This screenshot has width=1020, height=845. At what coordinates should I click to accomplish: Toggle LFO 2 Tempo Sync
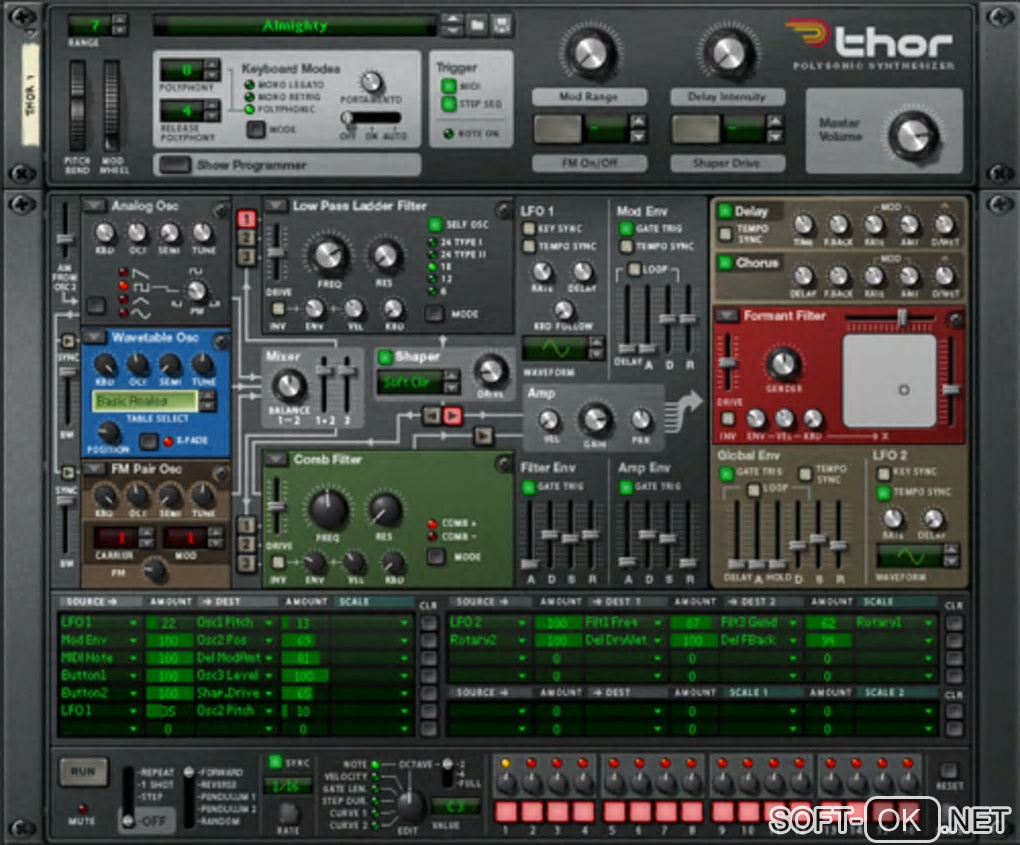click(883, 492)
